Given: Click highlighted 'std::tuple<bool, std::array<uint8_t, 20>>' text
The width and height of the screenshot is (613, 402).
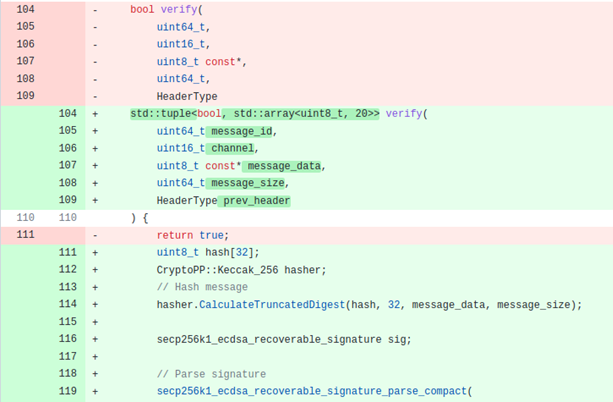Looking at the screenshot, I should pos(255,114).
